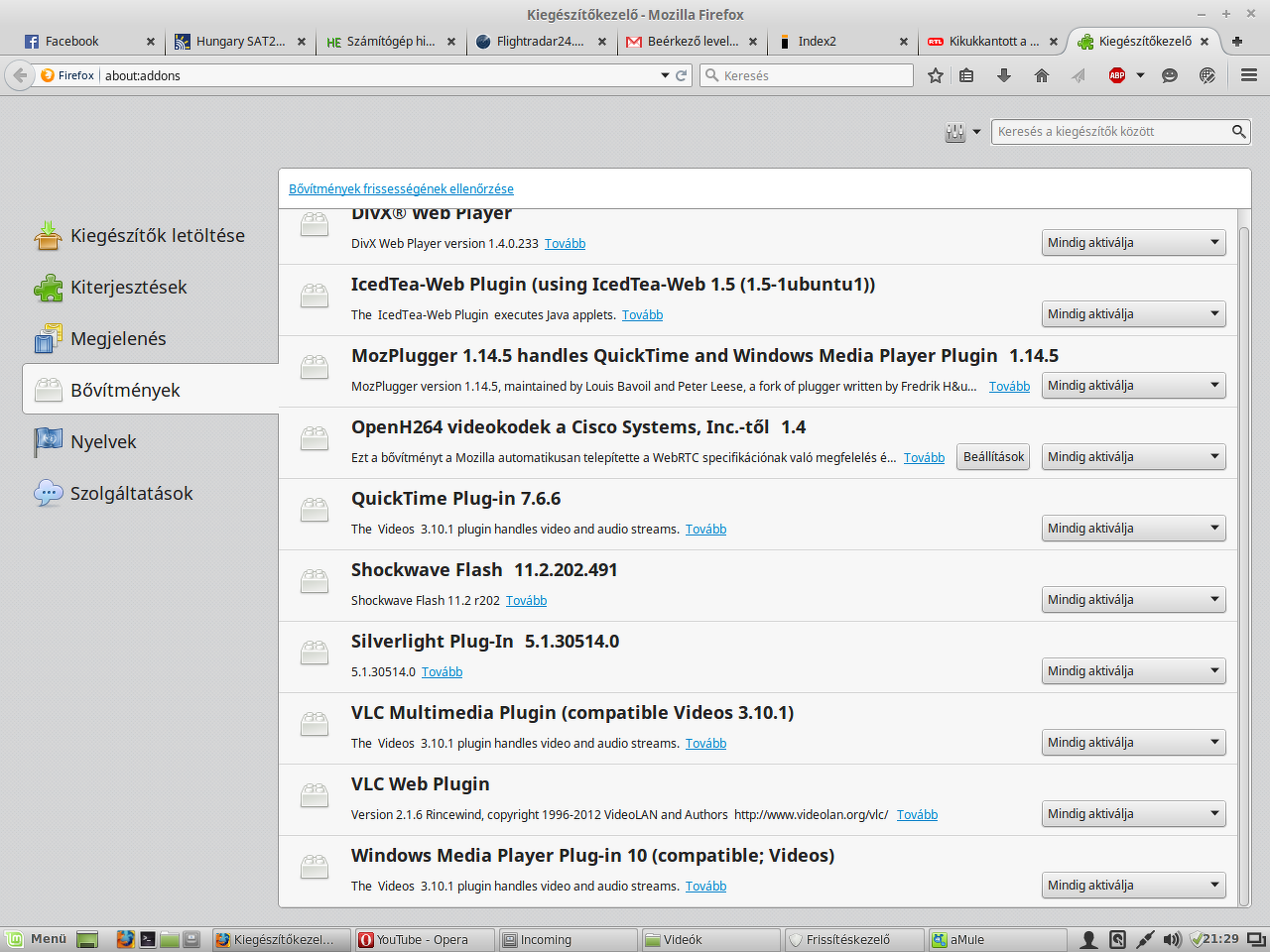
Task: Open the bookmarks list icon in the toolbar
Action: pyautogui.click(x=966, y=75)
